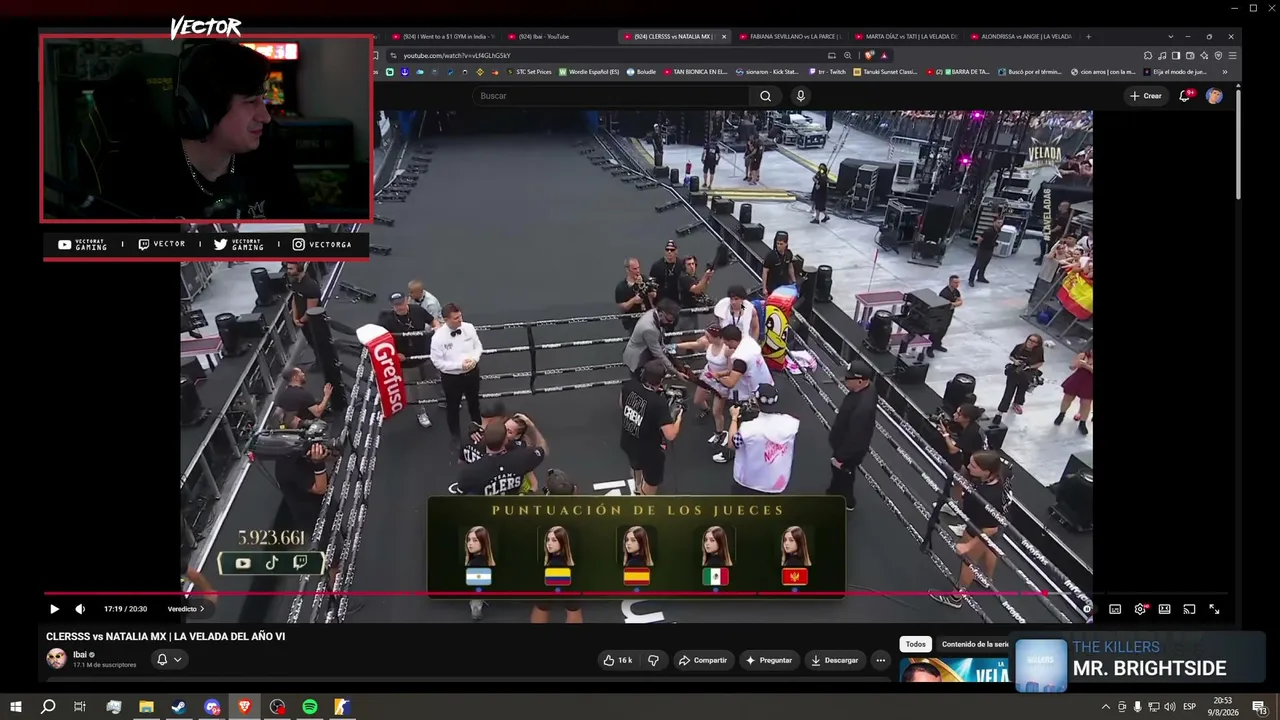The width and height of the screenshot is (1280, 720).
Task: Switch to the '$1 GYM in India' tab
Action: coord(442,37)
